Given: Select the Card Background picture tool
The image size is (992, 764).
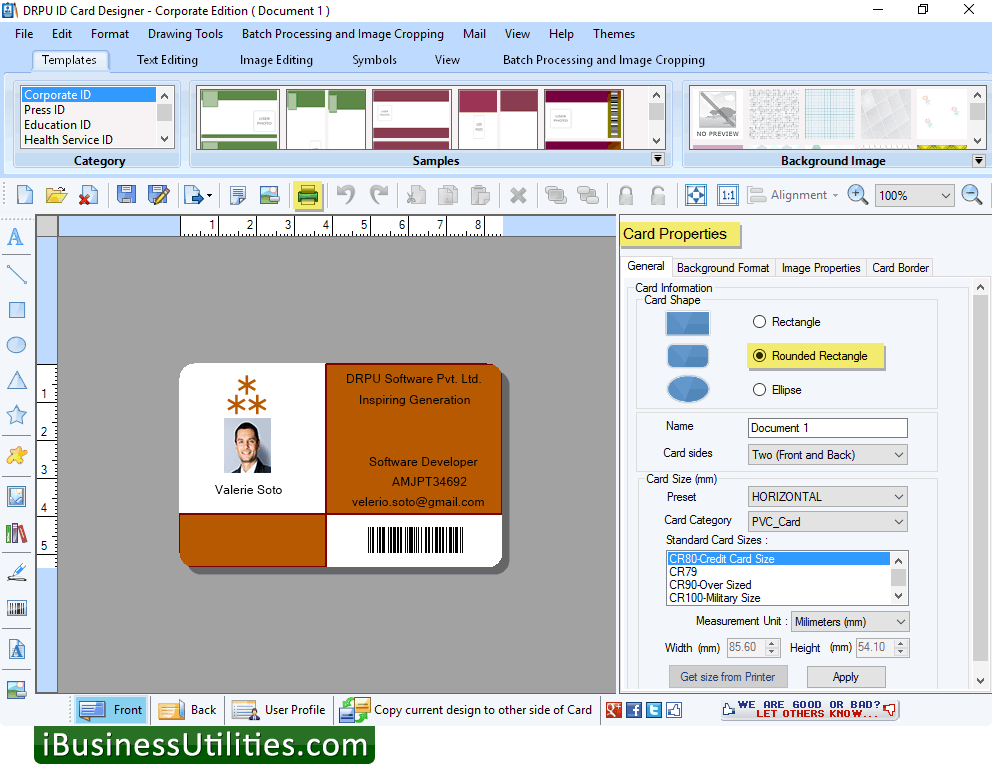Looking at the screenshot, I should point(16,689).
